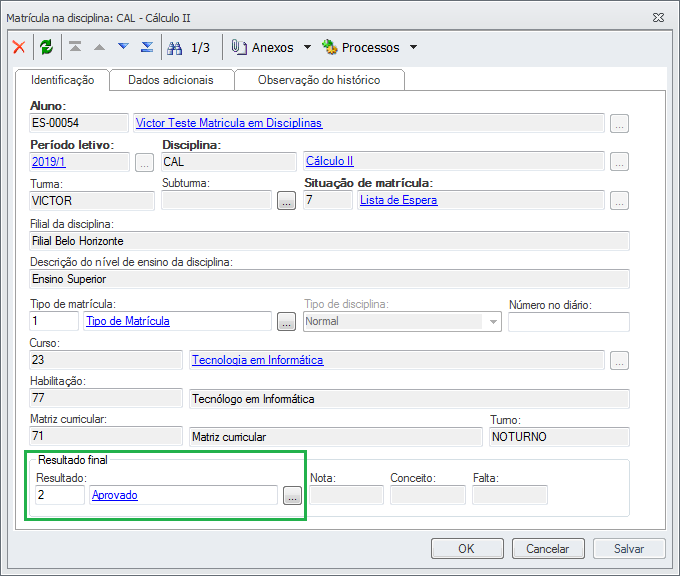This screenshot has width=680, height=576.
Task: Click the Turma field VICTOR
Action: point(92,201)
